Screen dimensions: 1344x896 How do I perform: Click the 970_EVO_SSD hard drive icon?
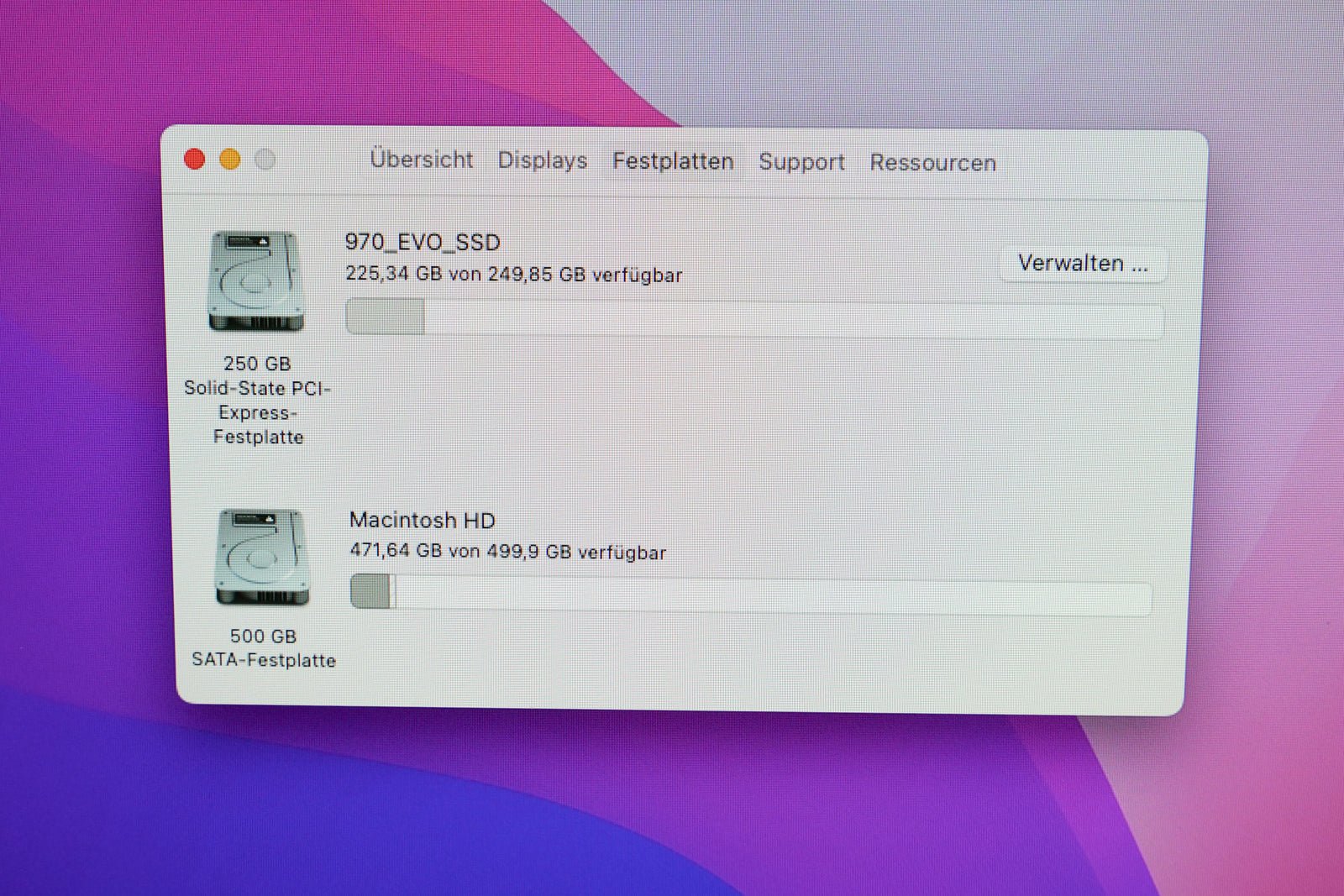(255, 281)
